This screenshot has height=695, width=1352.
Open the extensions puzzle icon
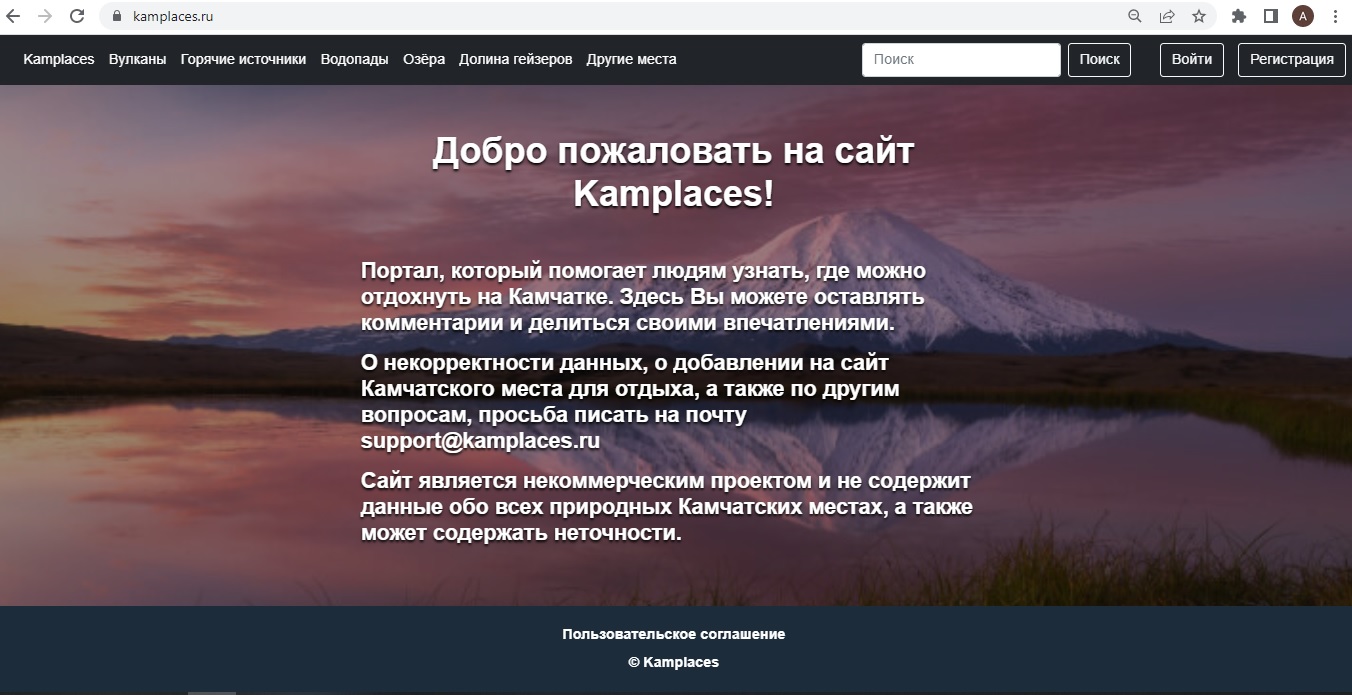click(1239, 16)
